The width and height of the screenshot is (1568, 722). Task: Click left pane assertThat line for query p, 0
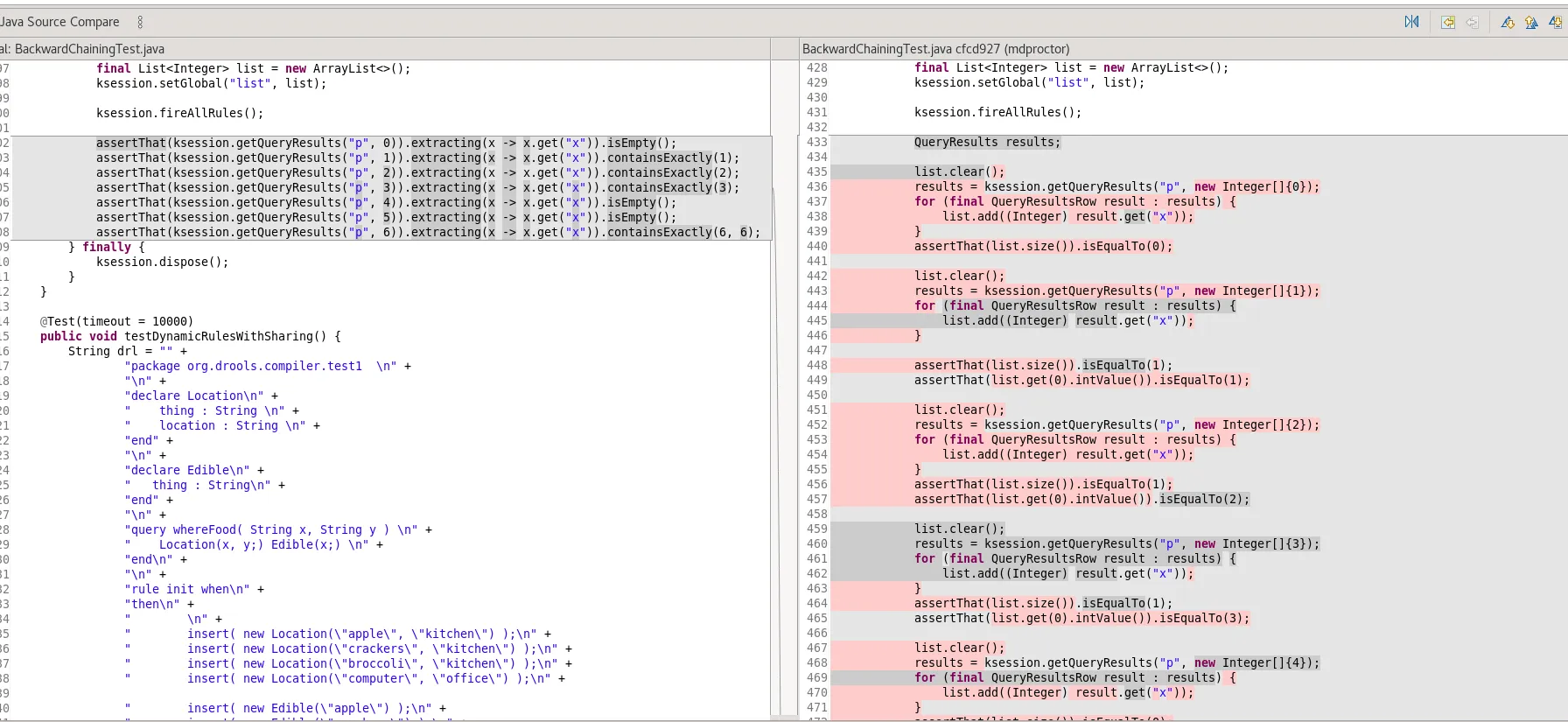386,143
